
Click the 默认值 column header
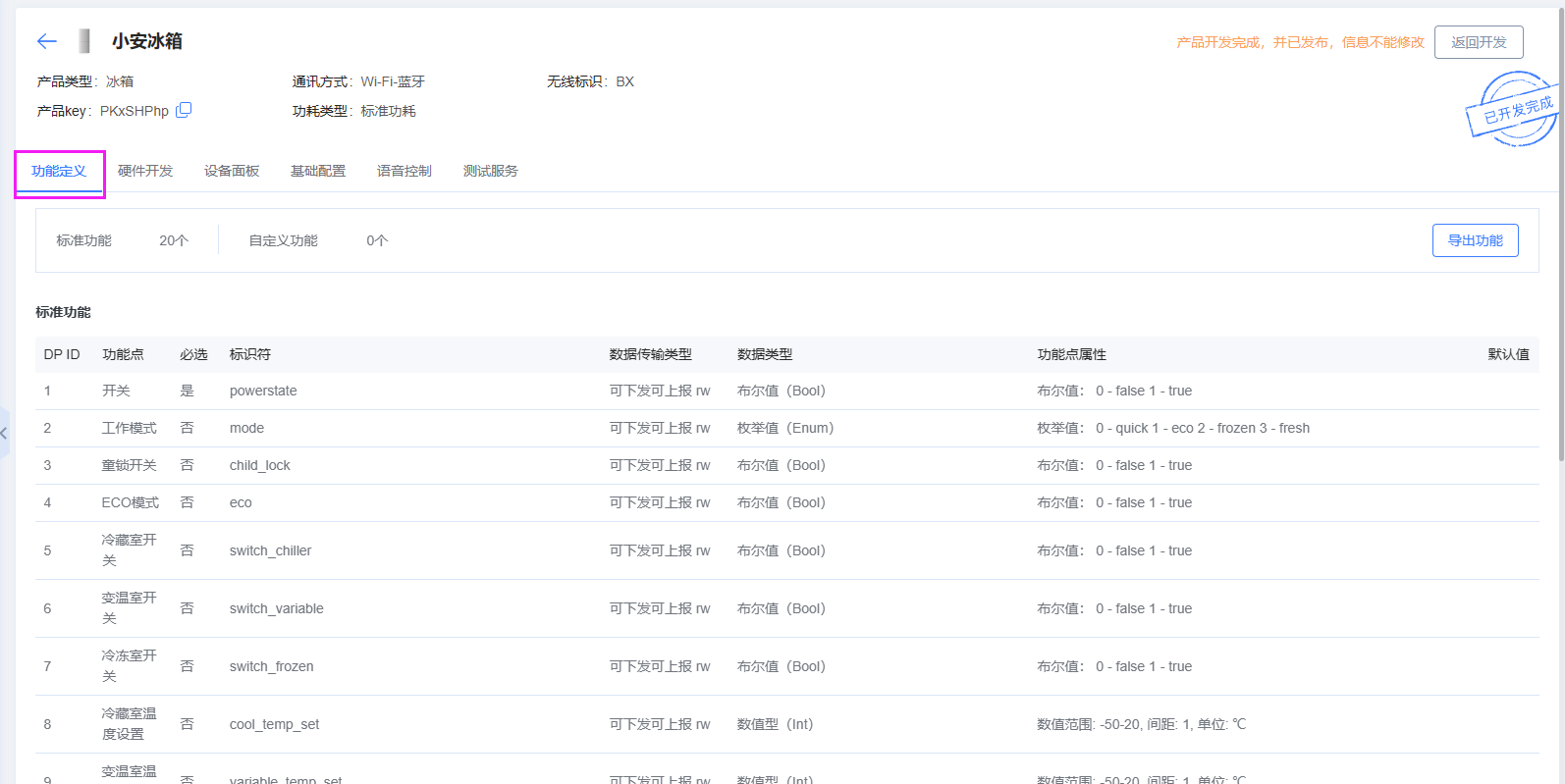1509,354
